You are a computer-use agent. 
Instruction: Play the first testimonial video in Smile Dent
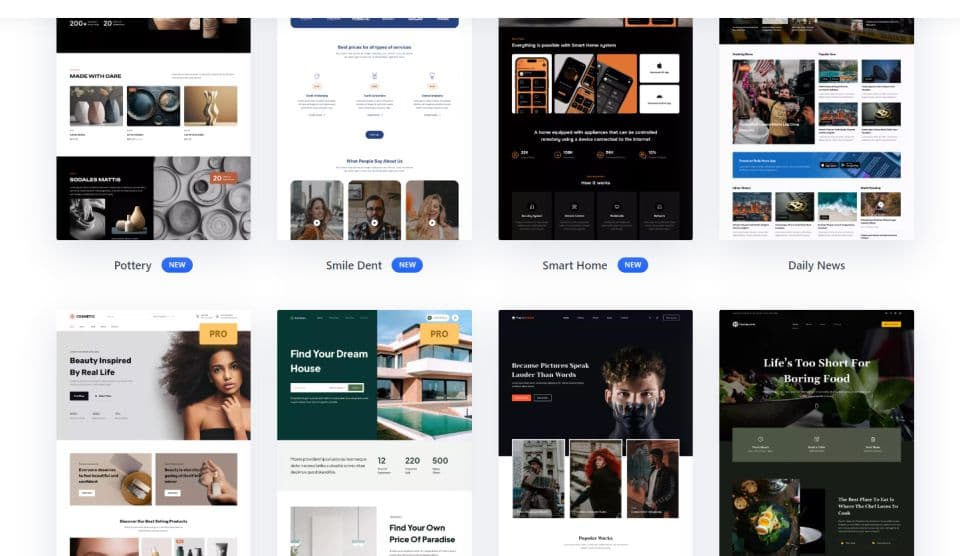[x=317, y=223]
